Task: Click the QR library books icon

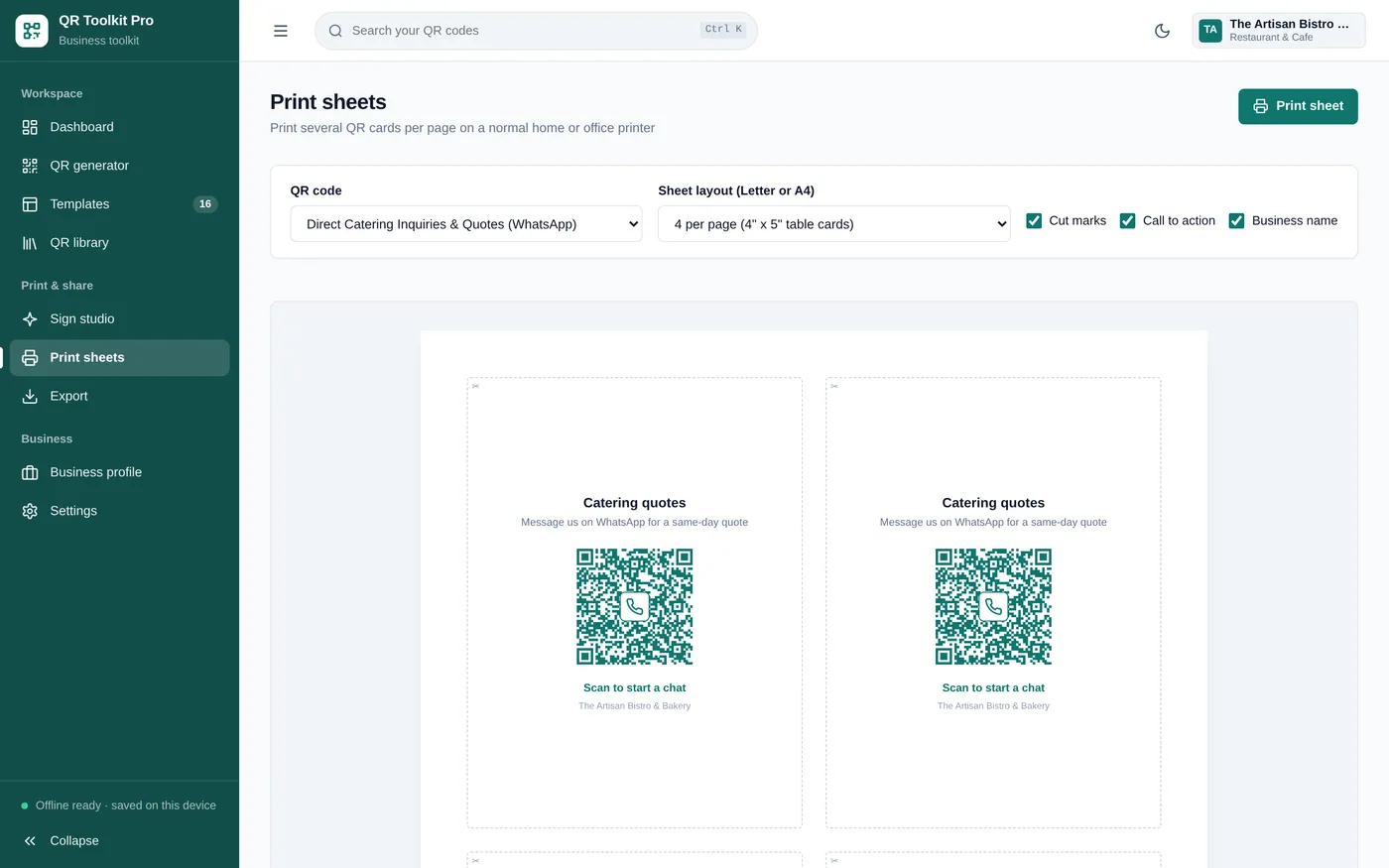Action: pos(30,243)
